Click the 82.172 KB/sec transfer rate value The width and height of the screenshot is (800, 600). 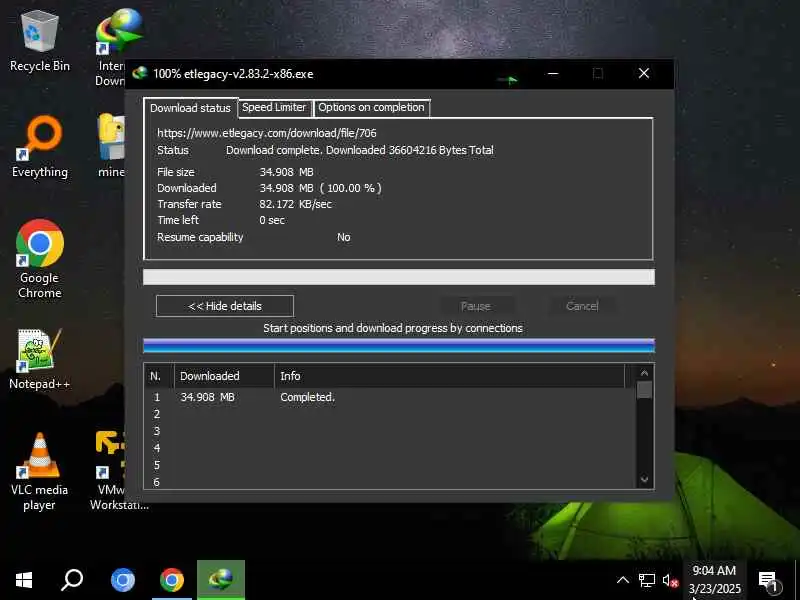(295, 204)
